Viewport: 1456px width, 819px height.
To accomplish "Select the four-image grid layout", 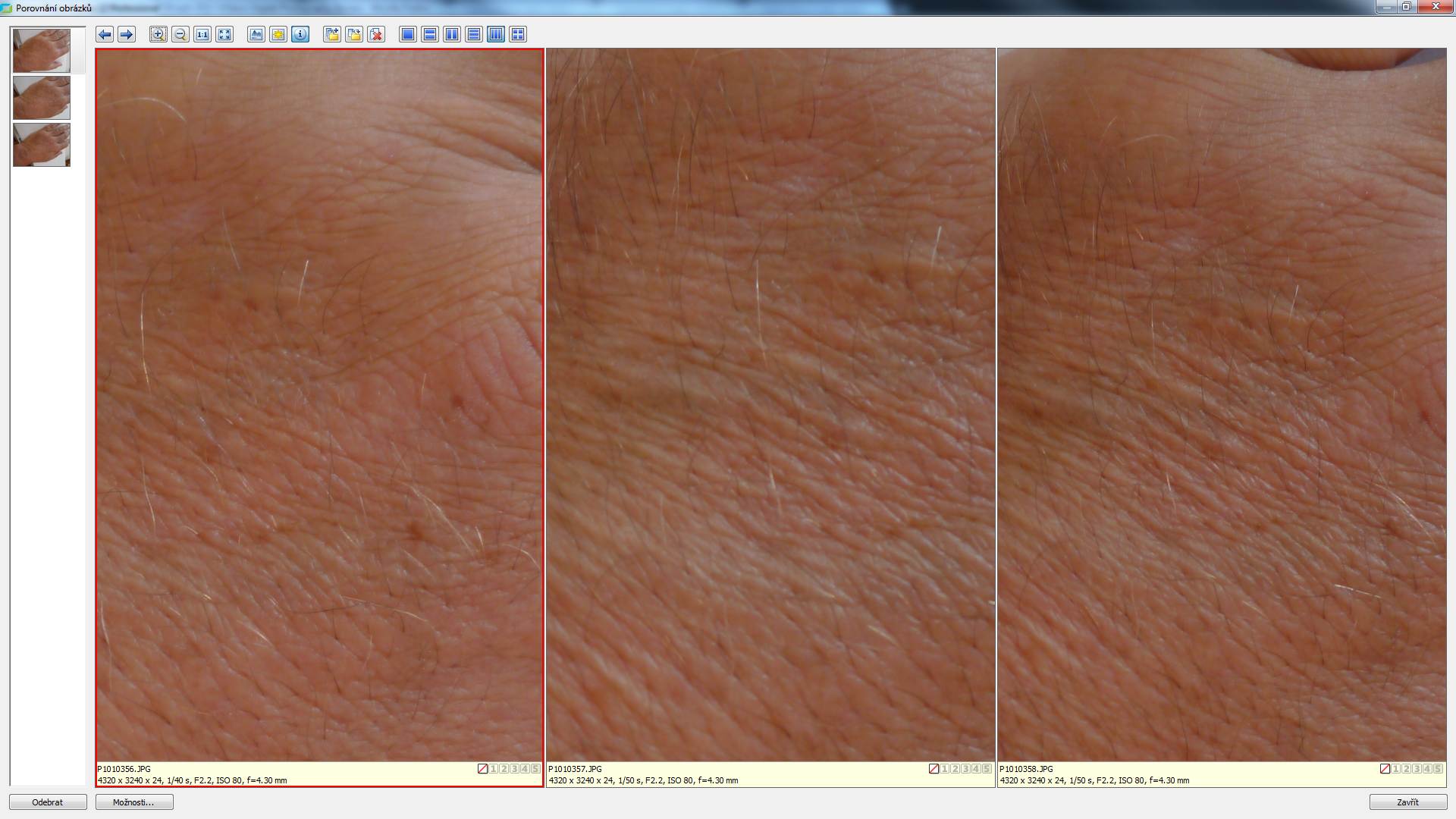I will pos(518,34).
